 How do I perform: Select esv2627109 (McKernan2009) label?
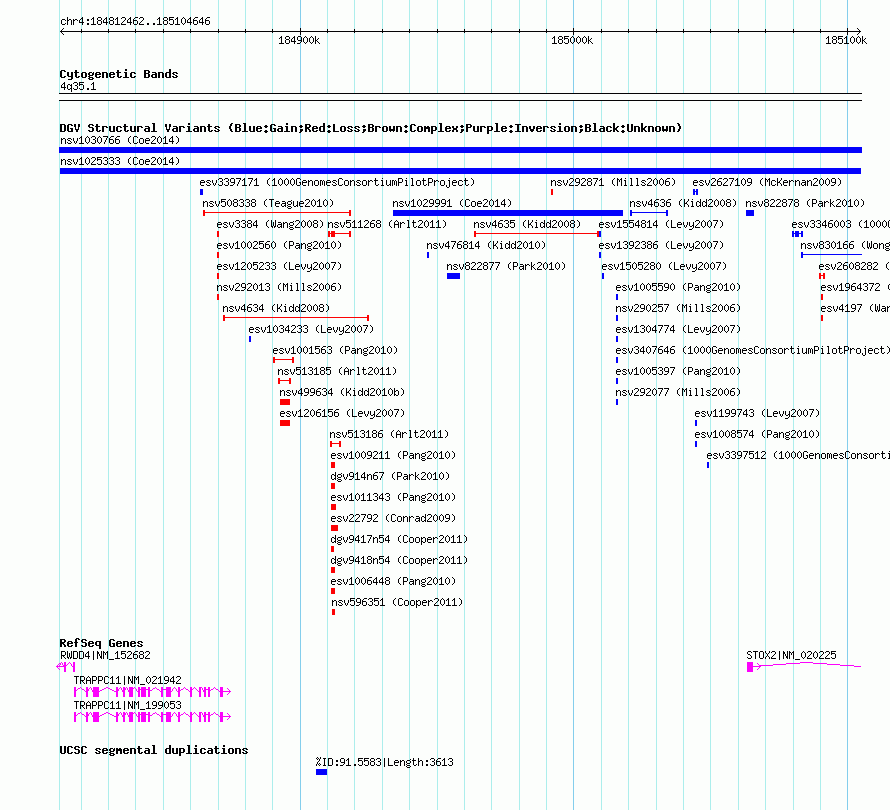click(x=767, y=182)
